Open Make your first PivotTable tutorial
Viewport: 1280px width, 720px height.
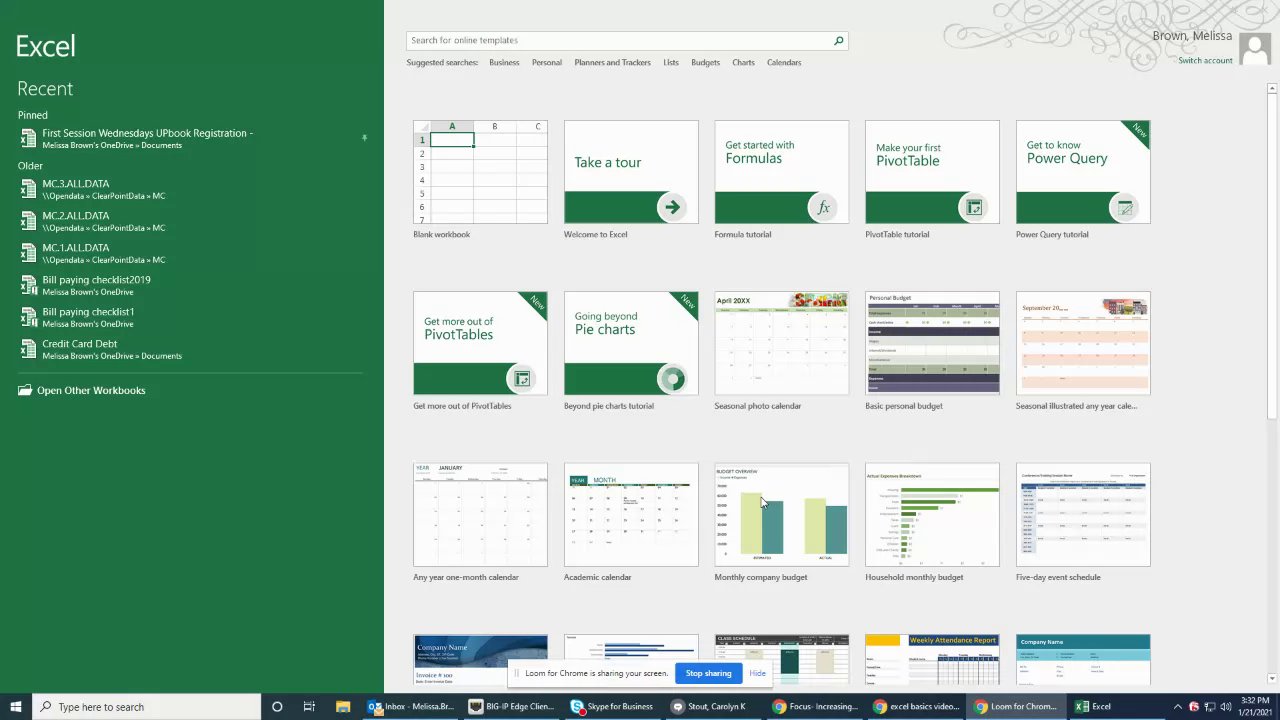pos(932,172)
